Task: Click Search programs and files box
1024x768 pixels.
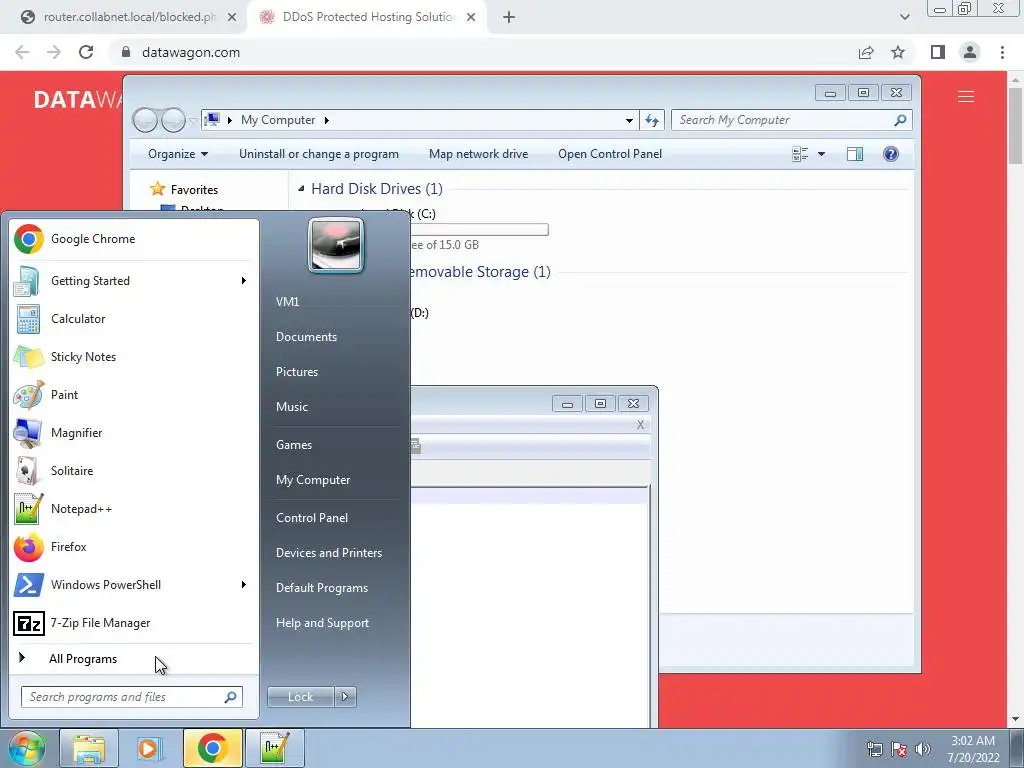Action: pos(132,697)
